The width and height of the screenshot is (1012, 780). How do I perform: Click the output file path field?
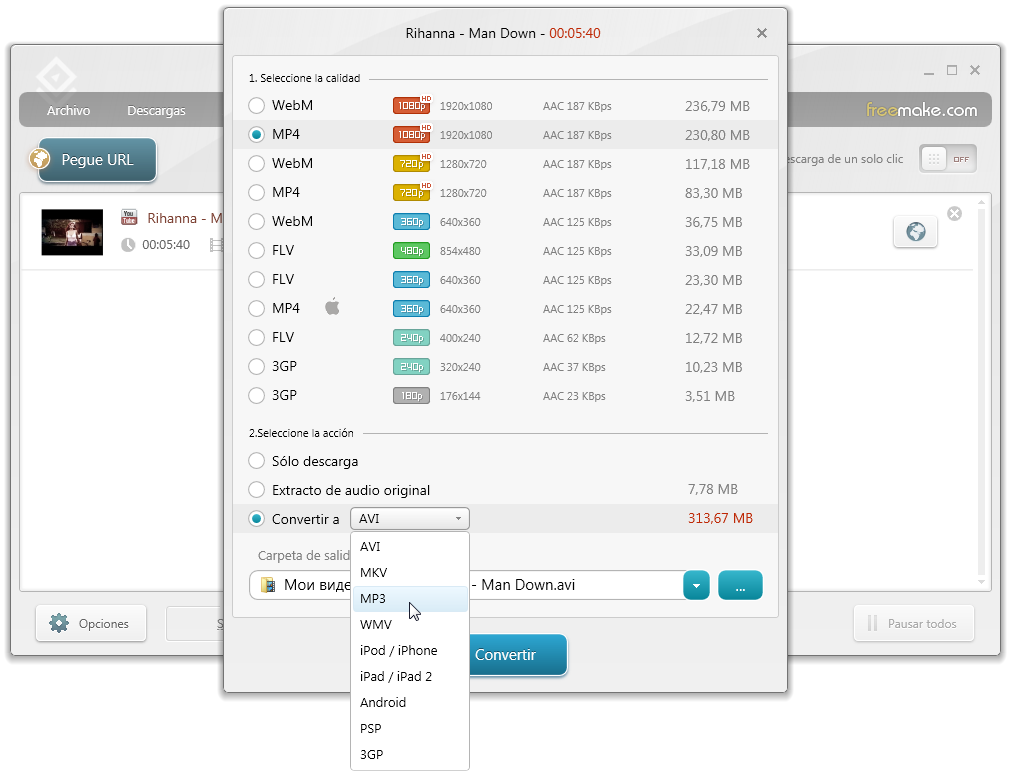[467, 585]
